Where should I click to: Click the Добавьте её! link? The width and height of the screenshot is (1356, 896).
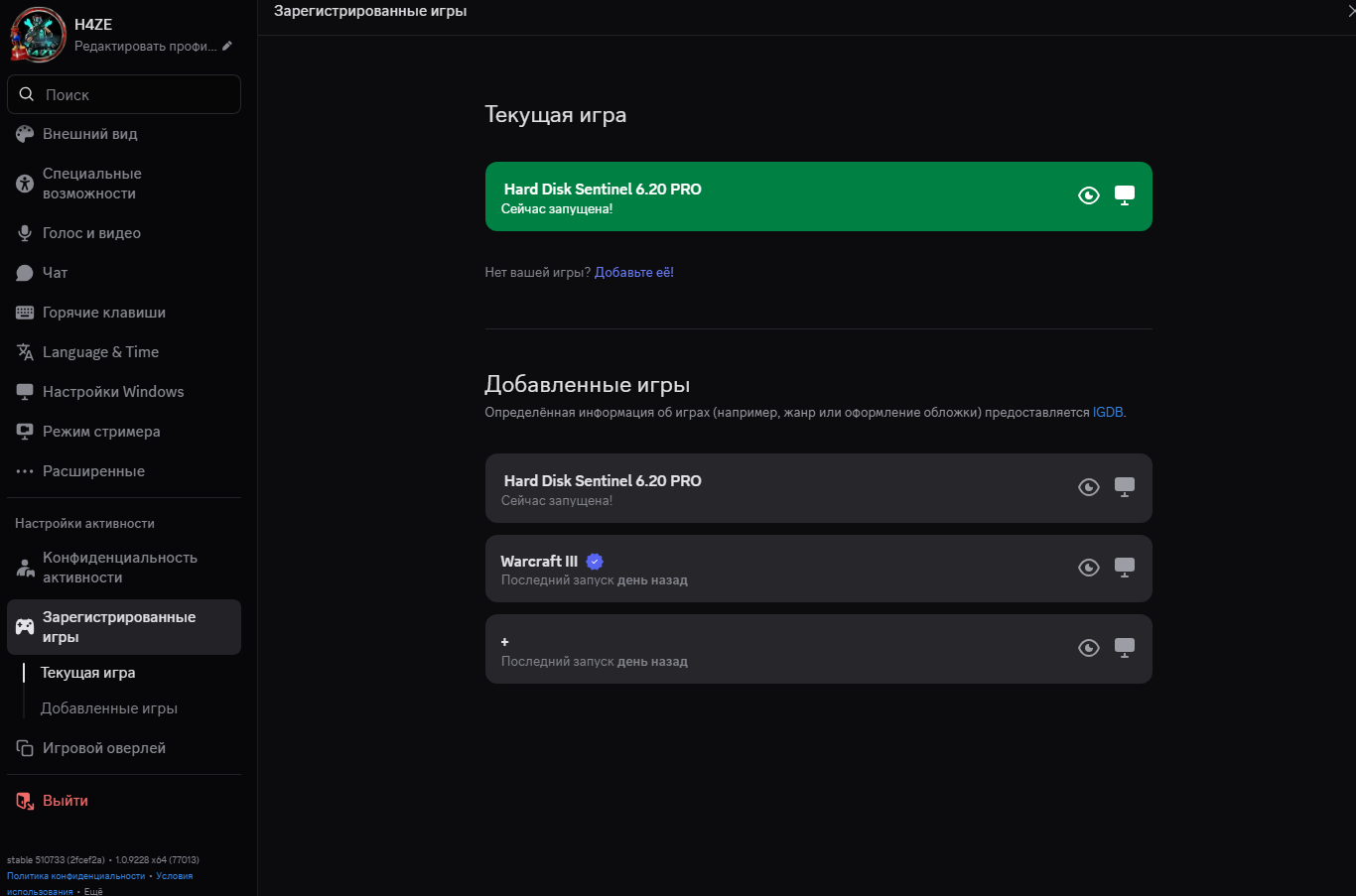pos(633,272)
